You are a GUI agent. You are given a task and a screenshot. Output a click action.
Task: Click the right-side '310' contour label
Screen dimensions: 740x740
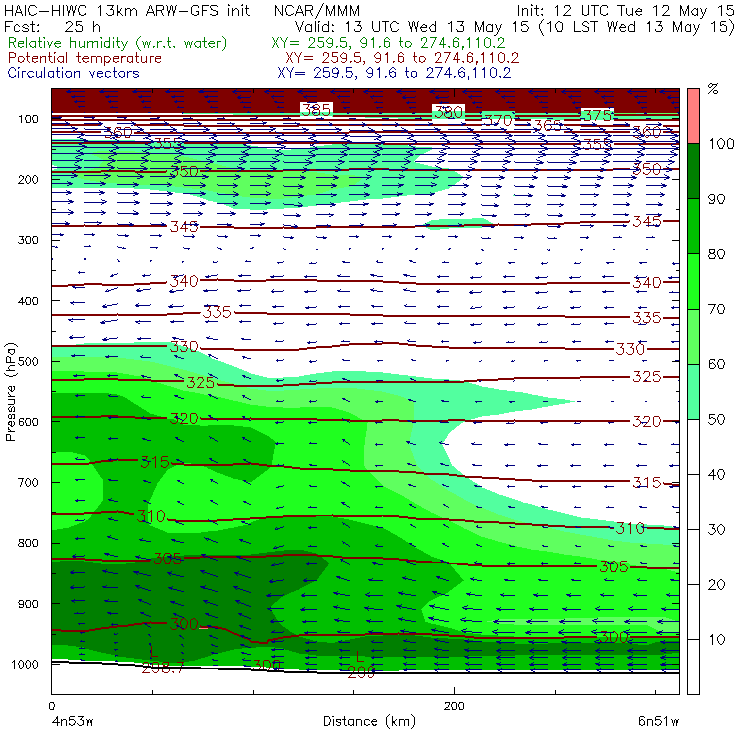click(630, 528)
